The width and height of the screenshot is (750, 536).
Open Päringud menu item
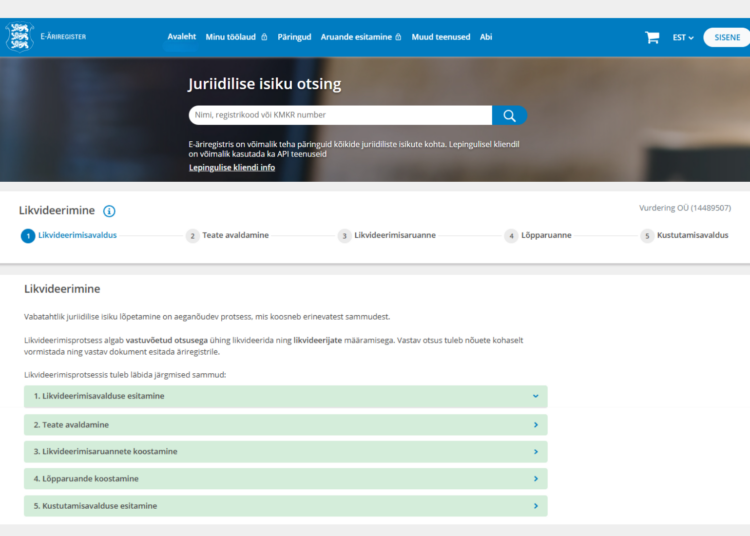[x=294, y=37]
